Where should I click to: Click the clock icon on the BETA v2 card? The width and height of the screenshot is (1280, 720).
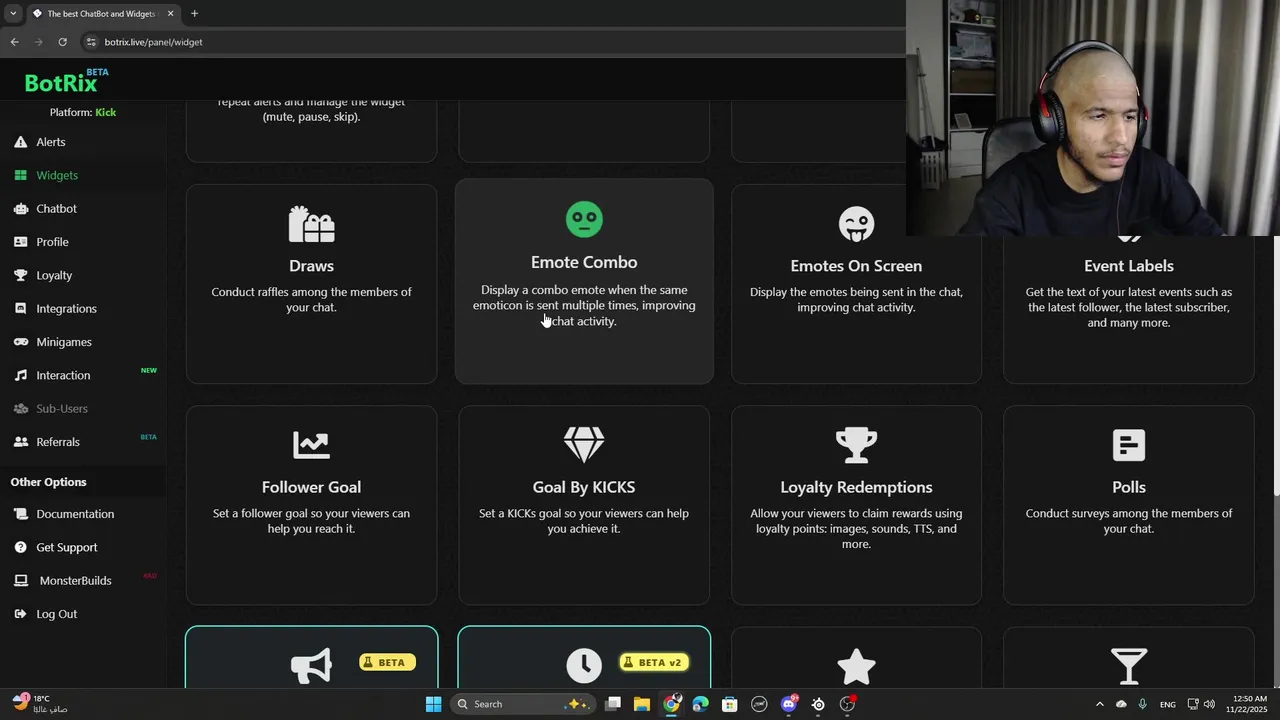click(584, 665)
